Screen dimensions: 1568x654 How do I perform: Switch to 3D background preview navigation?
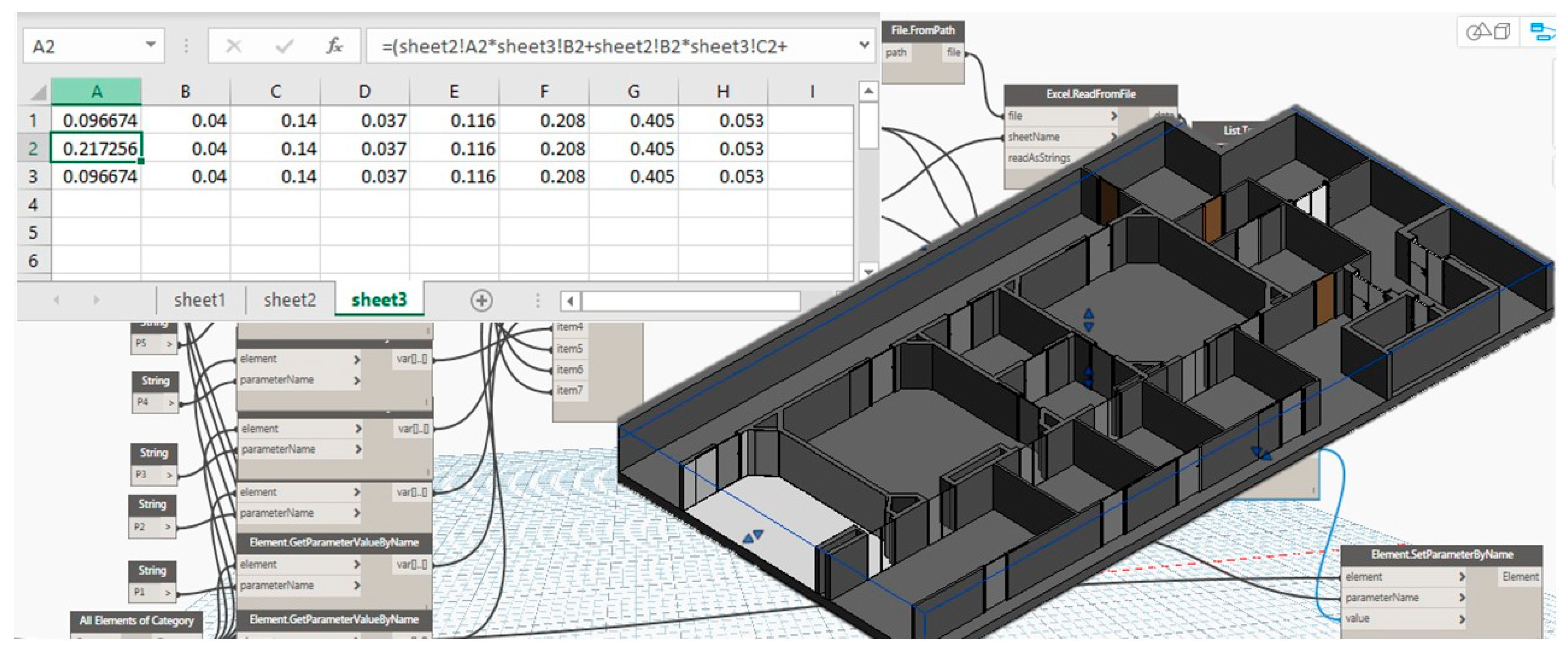point(1489,30)
